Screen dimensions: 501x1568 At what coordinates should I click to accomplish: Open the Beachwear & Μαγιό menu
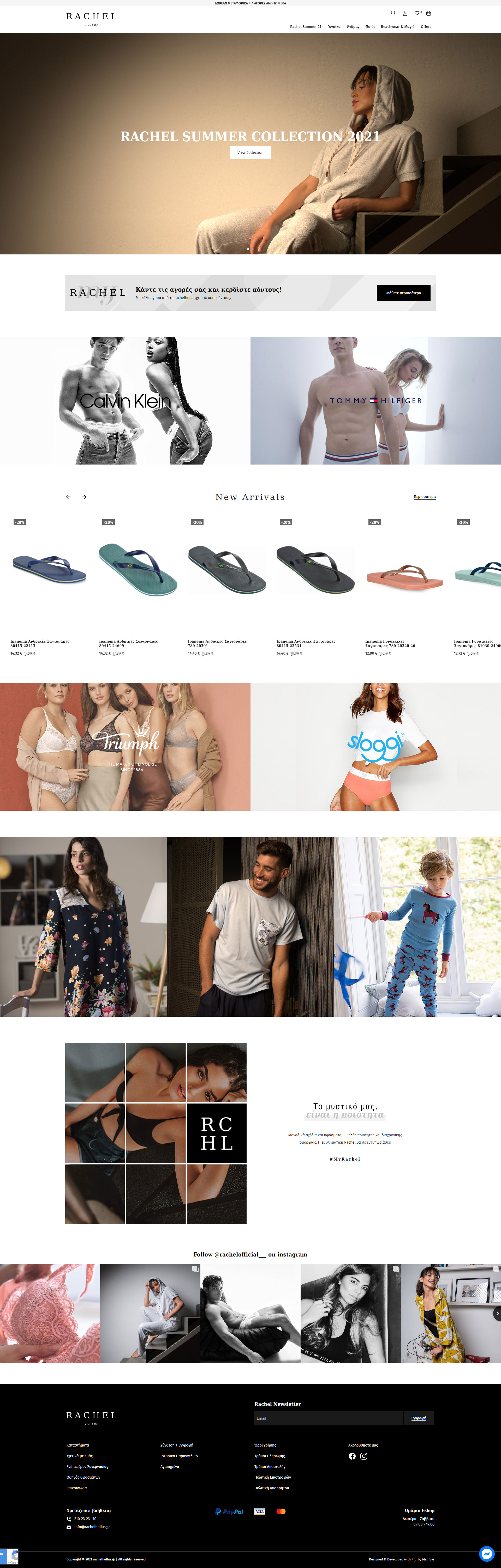tap(397, 27)
